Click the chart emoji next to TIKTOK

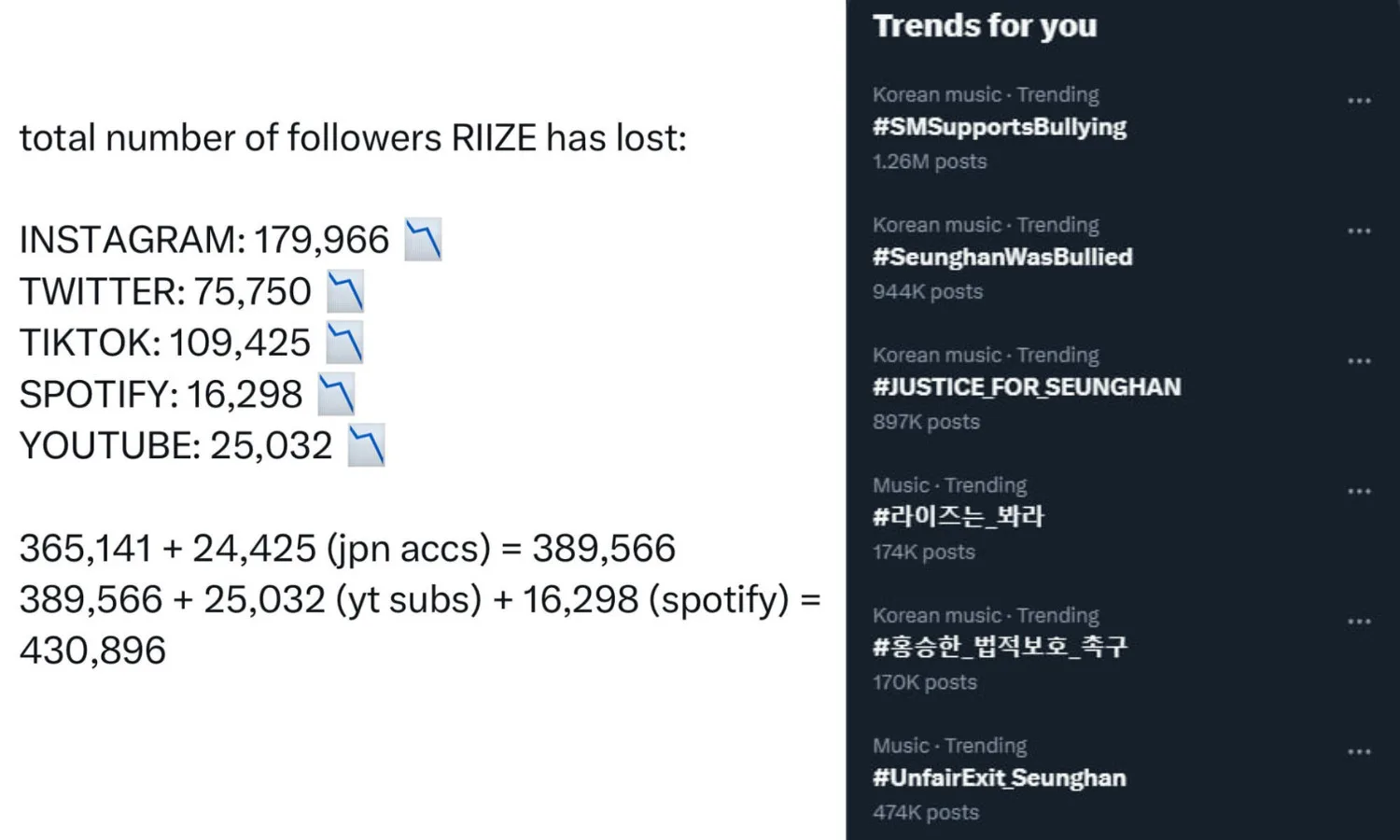[343, 343]
